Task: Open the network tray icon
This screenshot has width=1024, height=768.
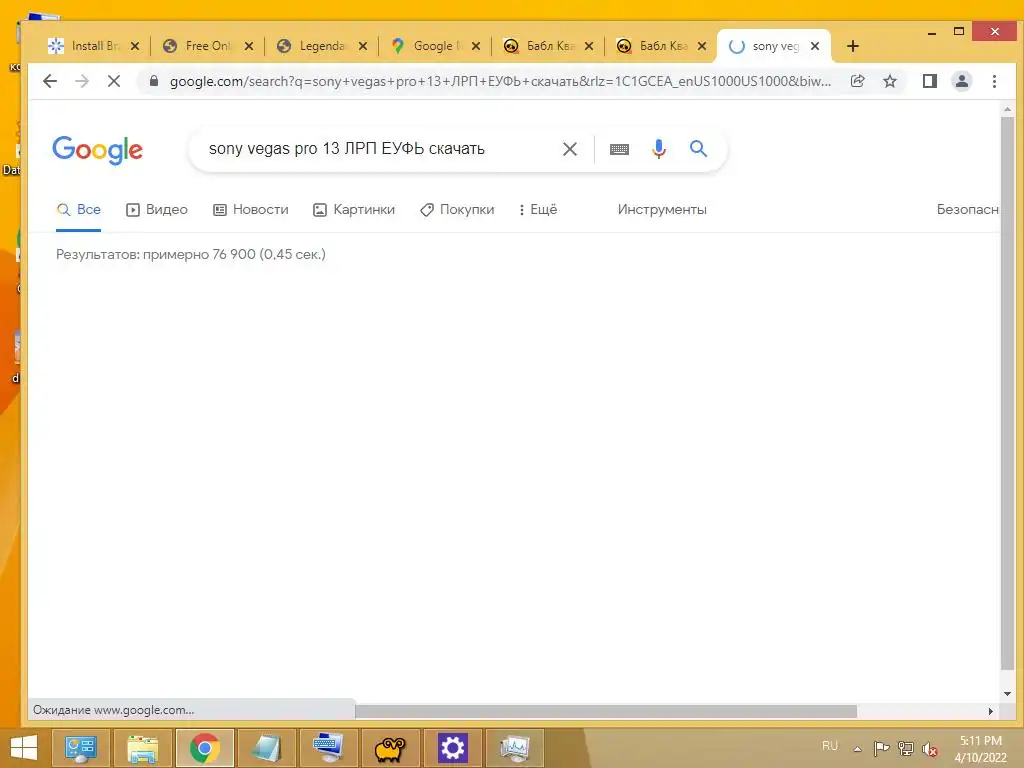Action: (906, 748)
